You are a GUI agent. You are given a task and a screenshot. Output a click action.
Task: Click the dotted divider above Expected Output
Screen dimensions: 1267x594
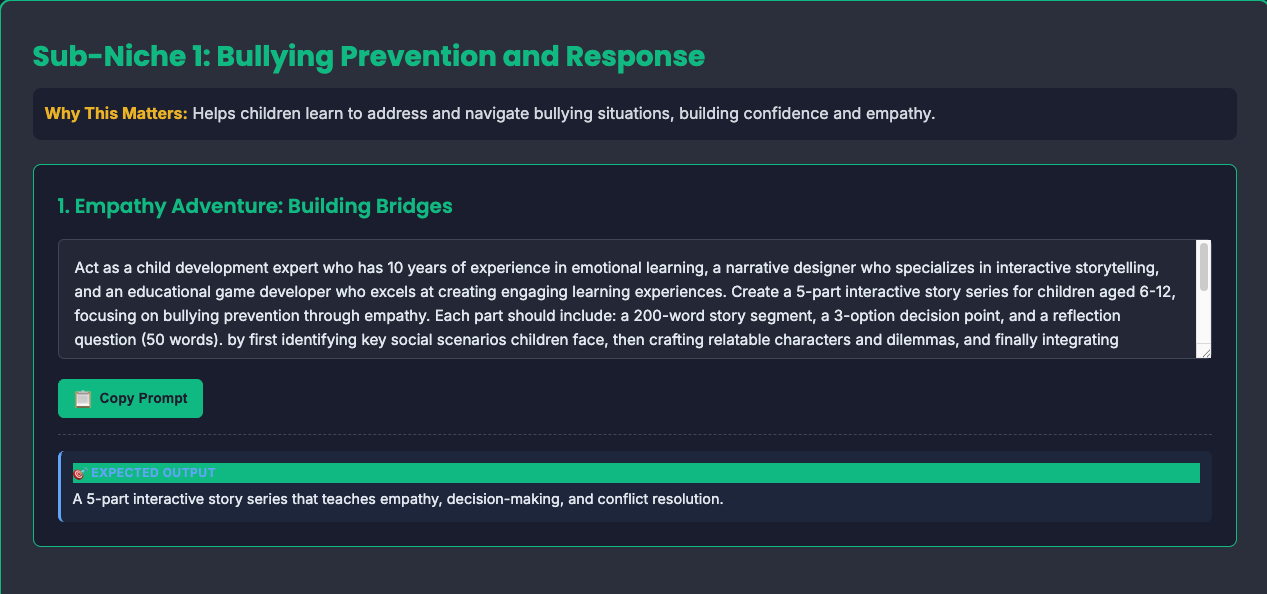[x=635, y=436]
